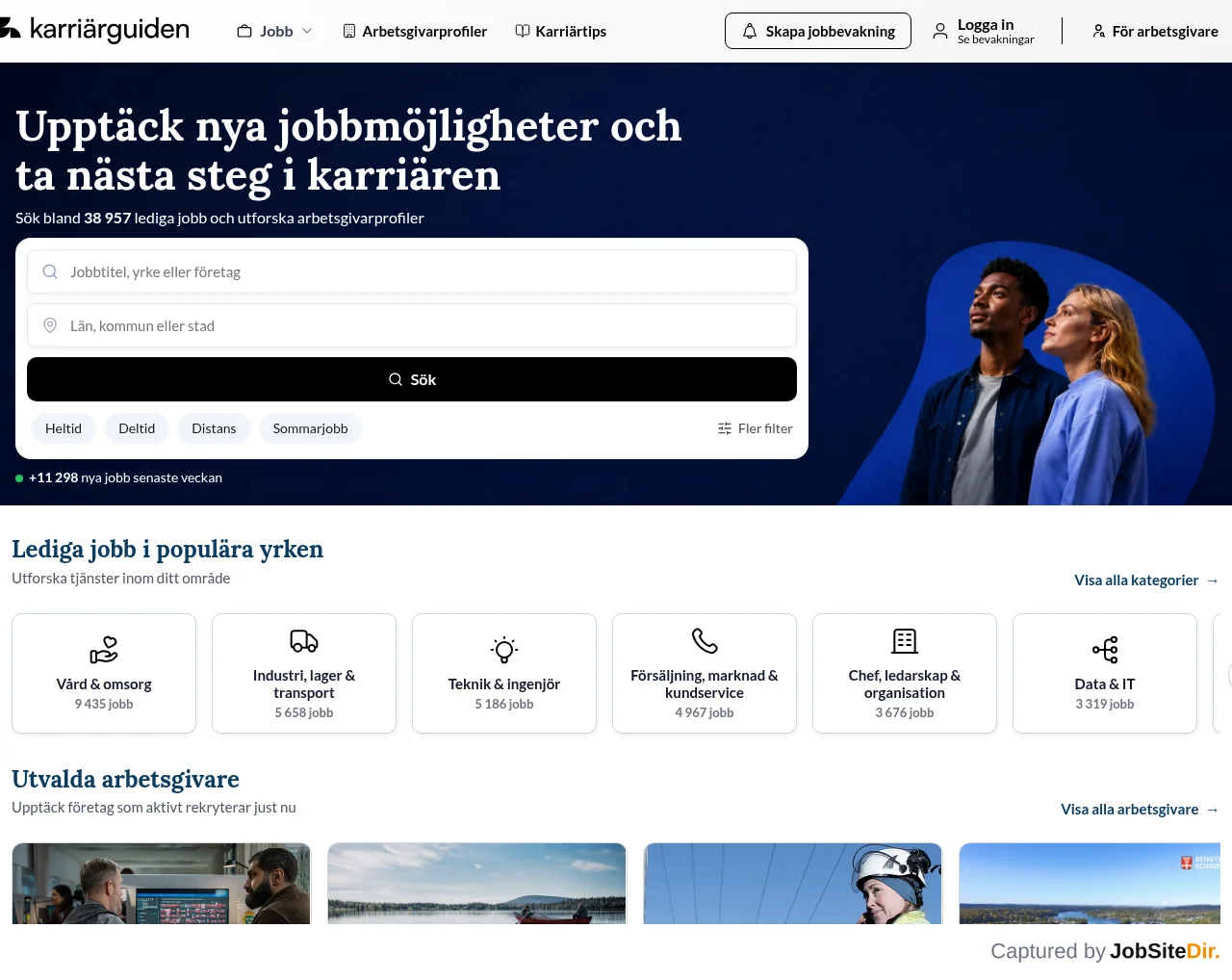The height and width of the screenshot is (980, 1232).
Task: Toggle the Heltid filter chip
Action: (x=64, y=428)
